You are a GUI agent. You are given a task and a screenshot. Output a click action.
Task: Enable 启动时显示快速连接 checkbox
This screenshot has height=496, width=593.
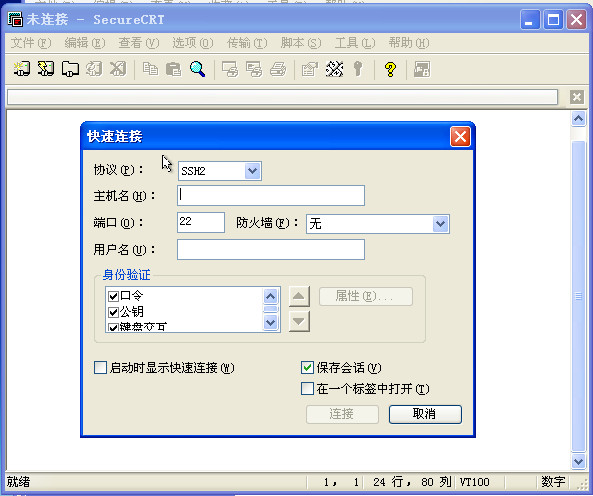[100, 367]
